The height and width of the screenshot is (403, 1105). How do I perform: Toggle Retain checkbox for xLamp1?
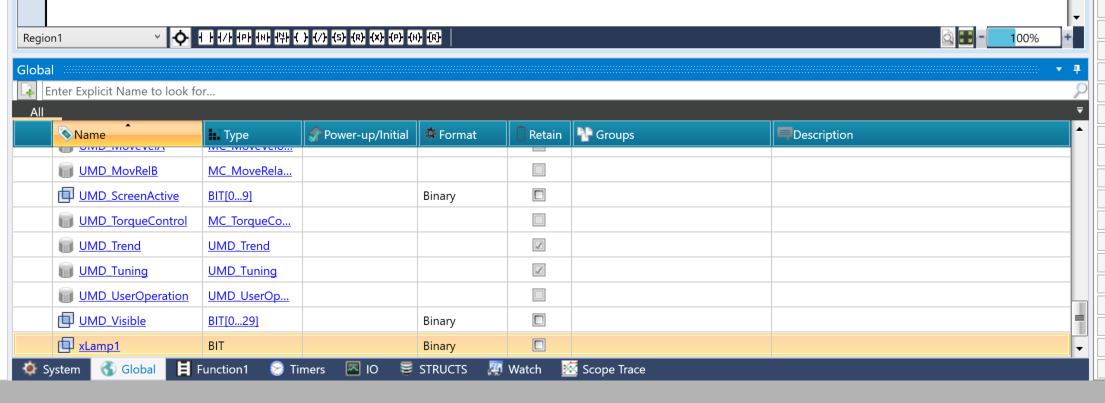point(539,346)
